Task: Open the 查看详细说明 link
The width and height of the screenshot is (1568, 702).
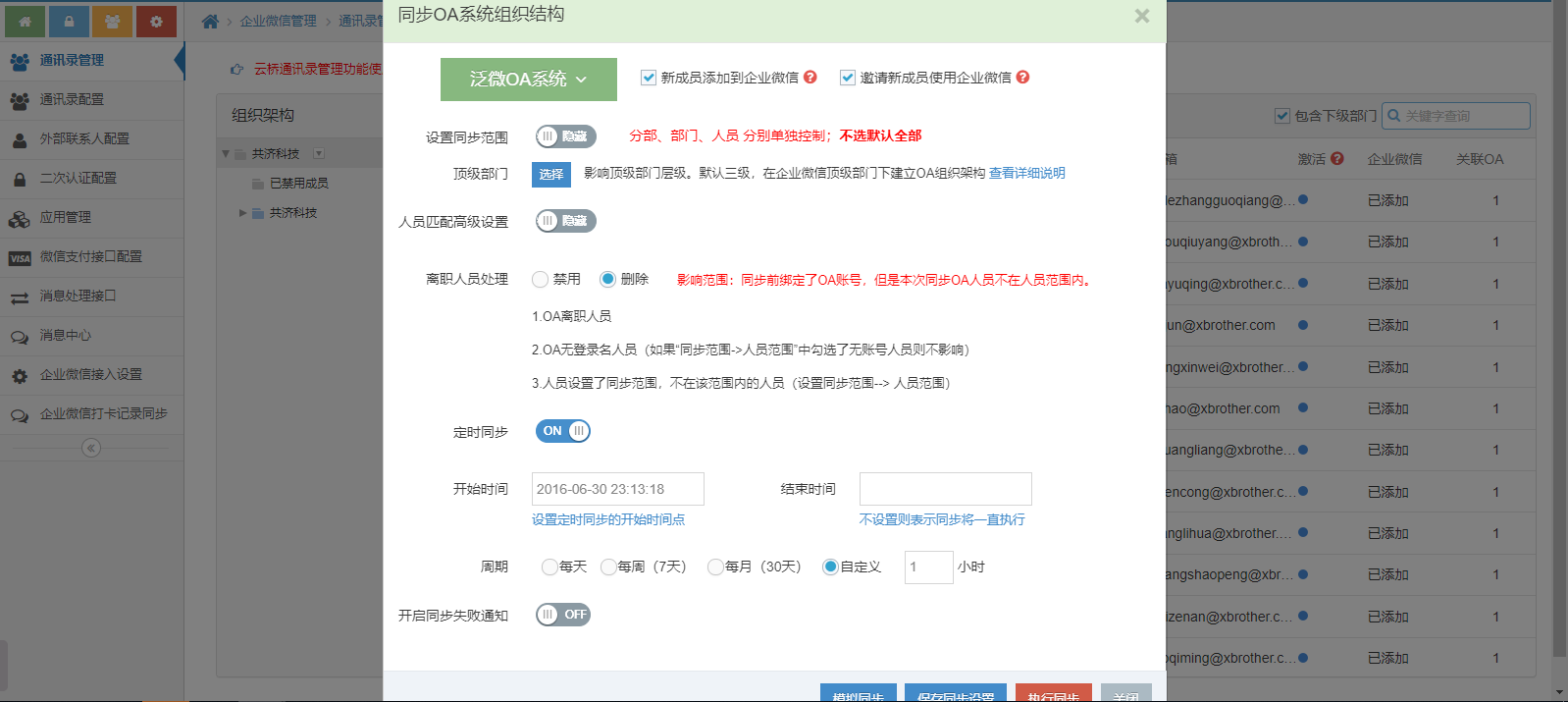Action: click(x=1026, y=173)
